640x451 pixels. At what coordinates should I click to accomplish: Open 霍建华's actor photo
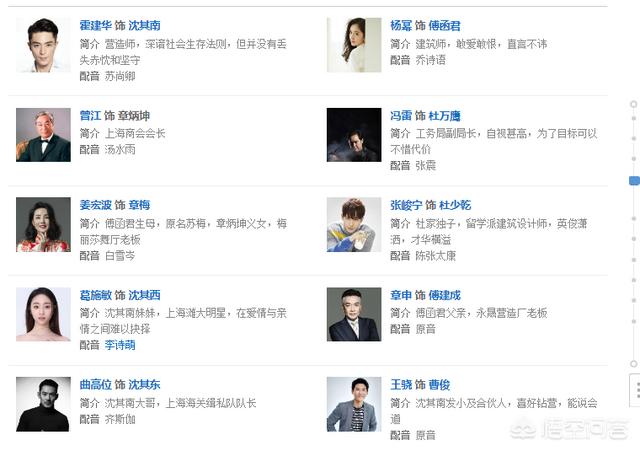click(43, 45)
